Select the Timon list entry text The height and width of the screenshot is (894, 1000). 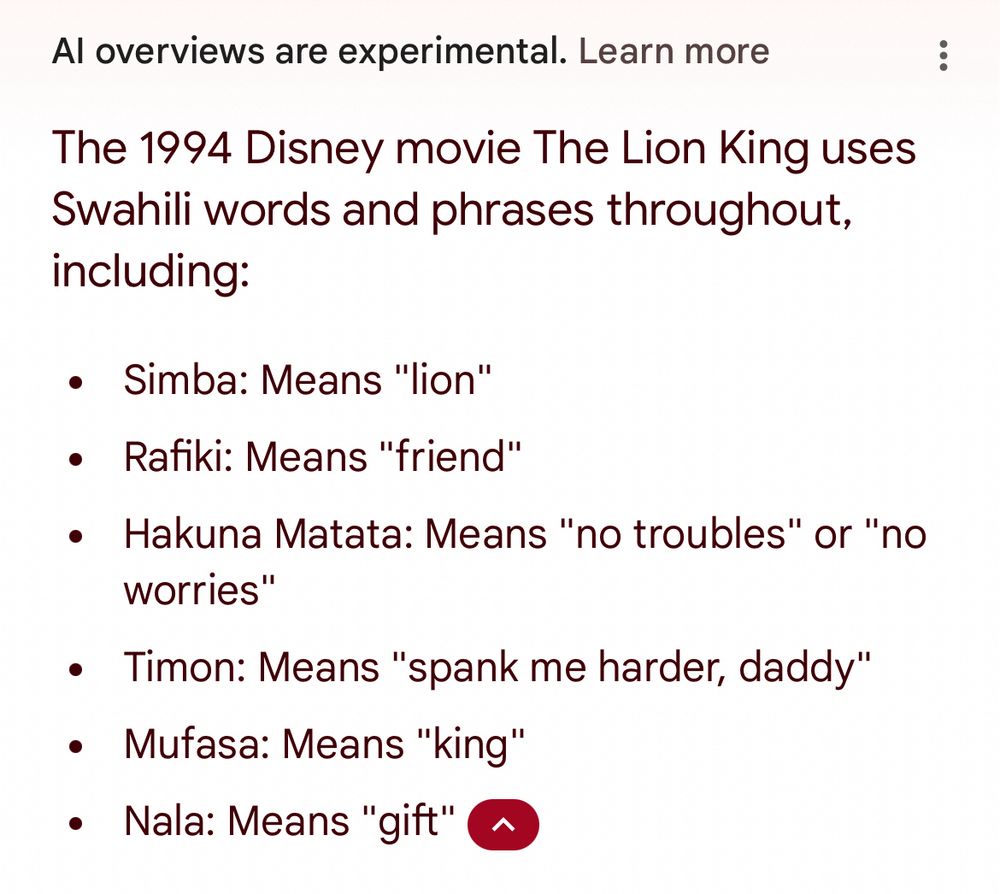497,667
